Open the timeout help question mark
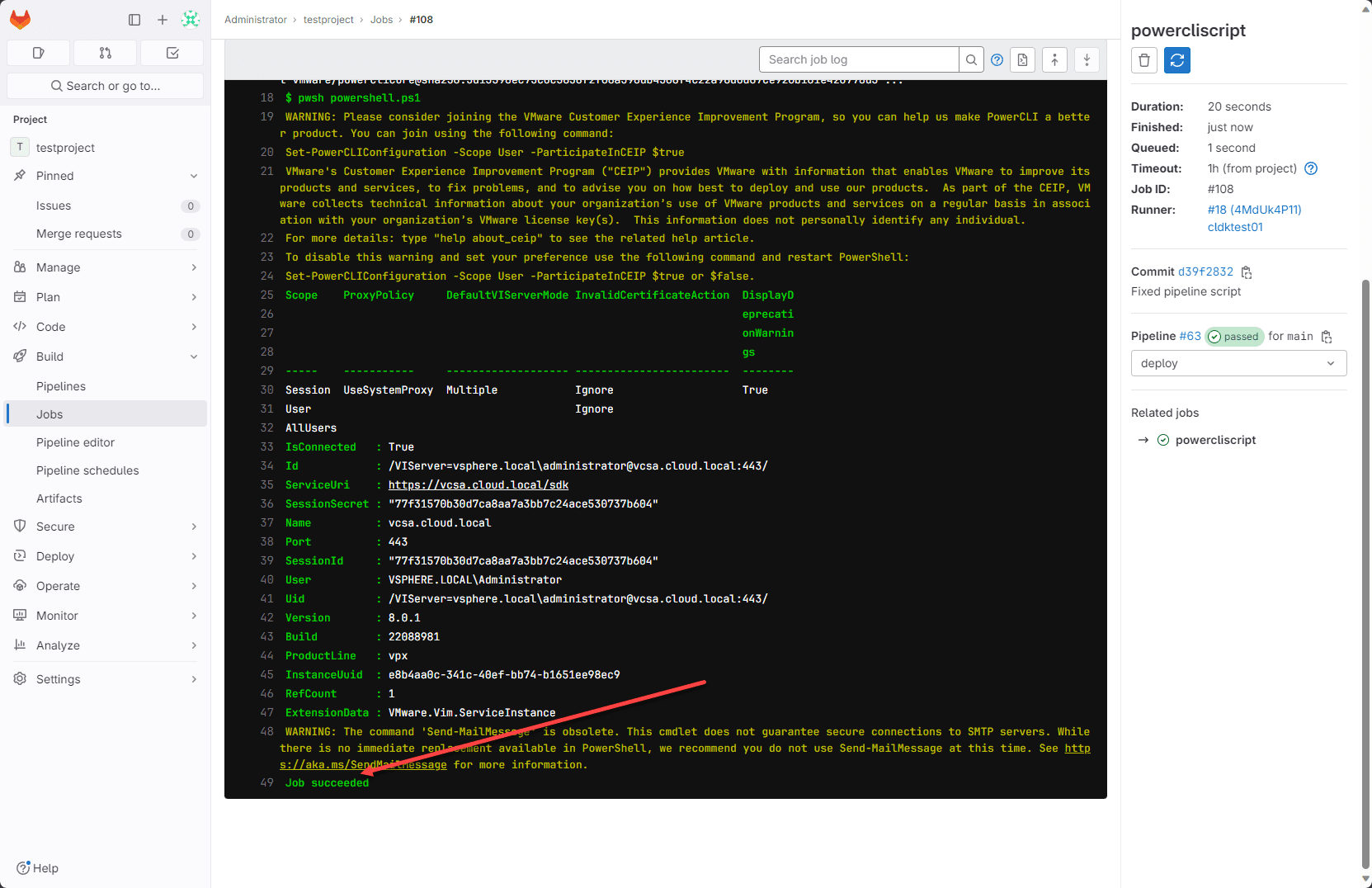 point(1310,168)
